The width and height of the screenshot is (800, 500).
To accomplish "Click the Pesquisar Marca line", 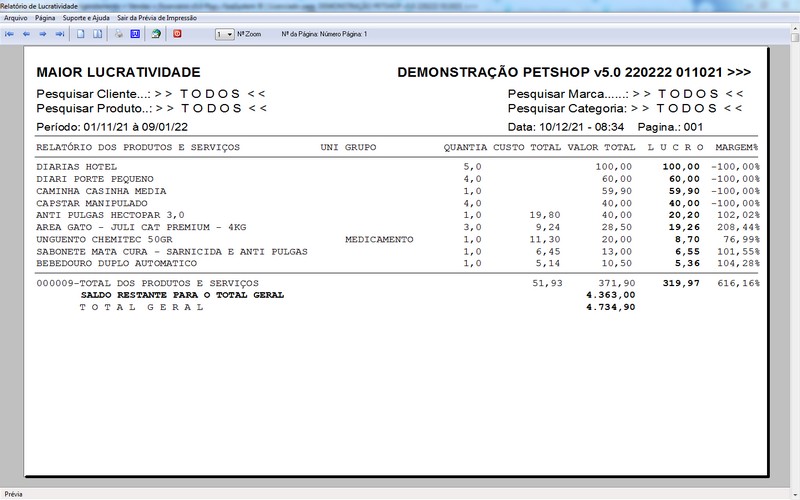I will pos(626,94).
